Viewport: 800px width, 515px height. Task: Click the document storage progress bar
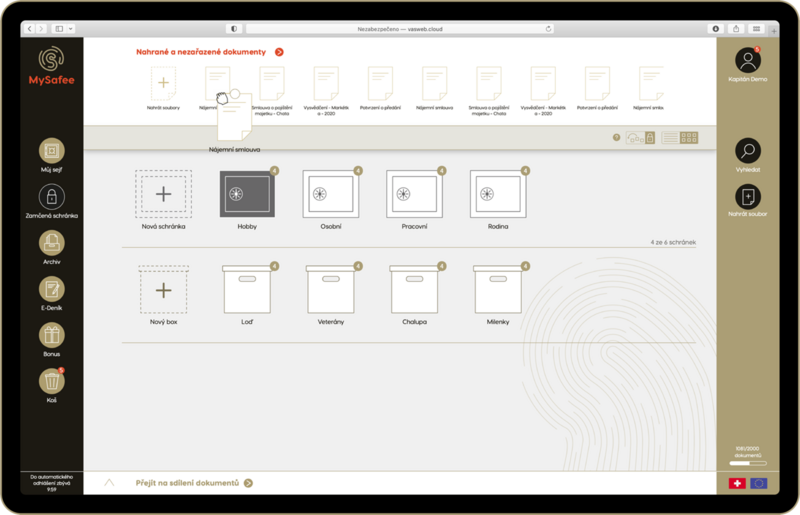coord(747,463)
